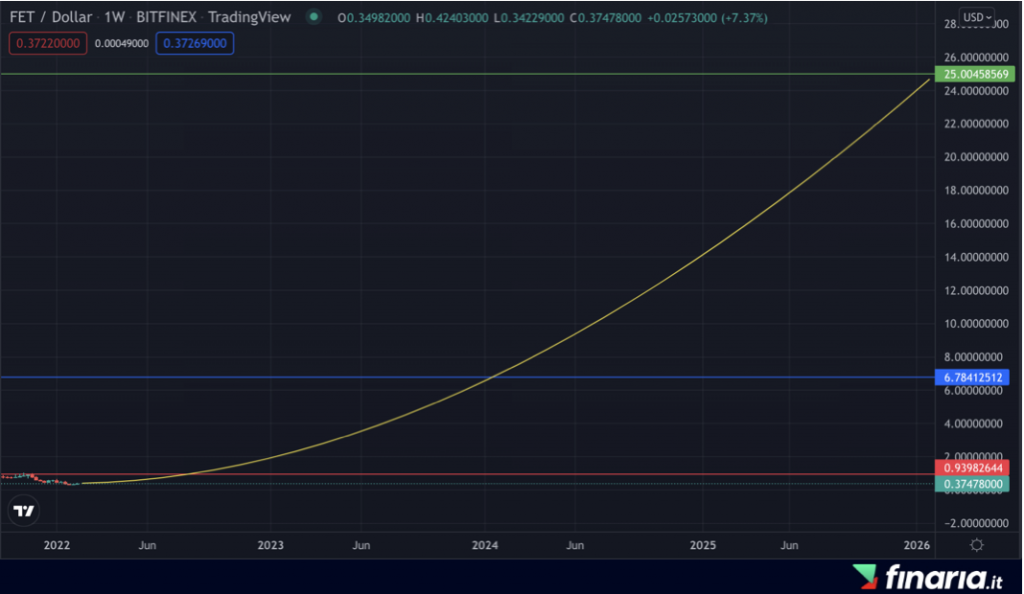Select the green 25.00458569 price label

coord(974,75)
